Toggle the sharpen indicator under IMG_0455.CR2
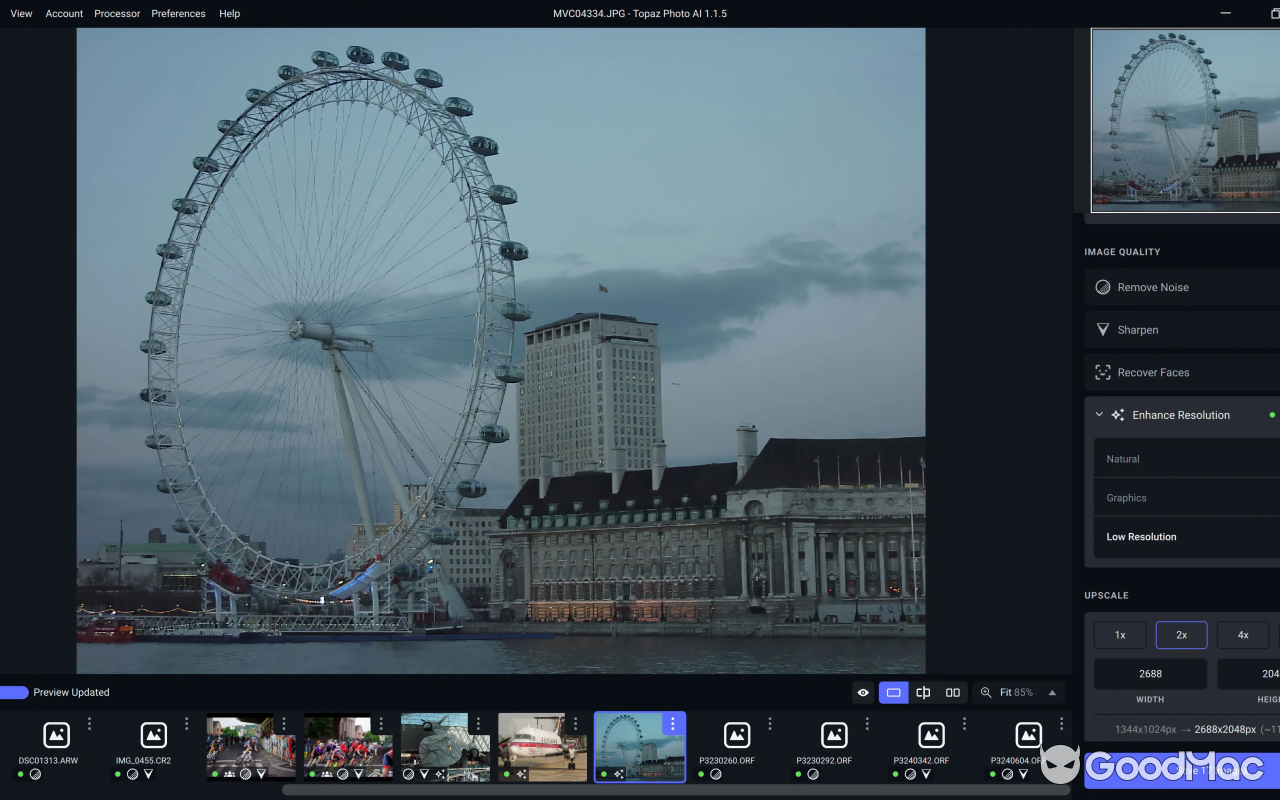Screen dimensions: 1280x800 (x=148, y=774)
